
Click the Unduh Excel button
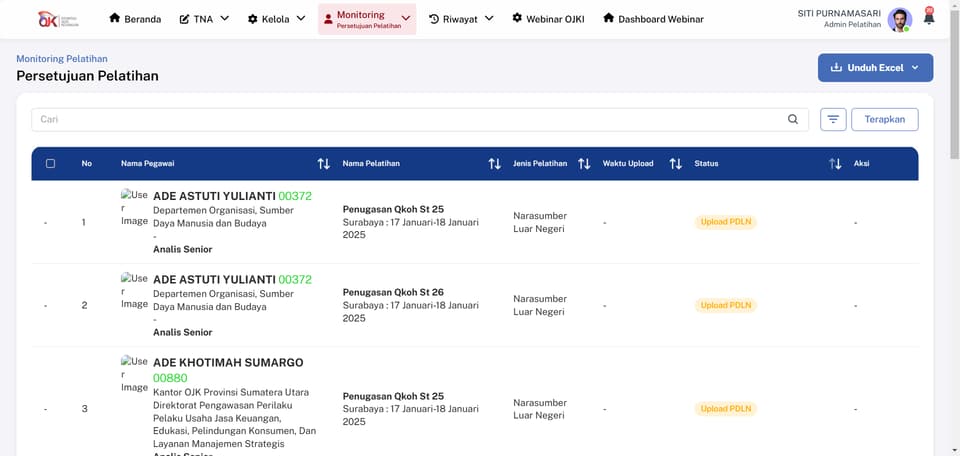pyautogui.click(x=875, y=68)
